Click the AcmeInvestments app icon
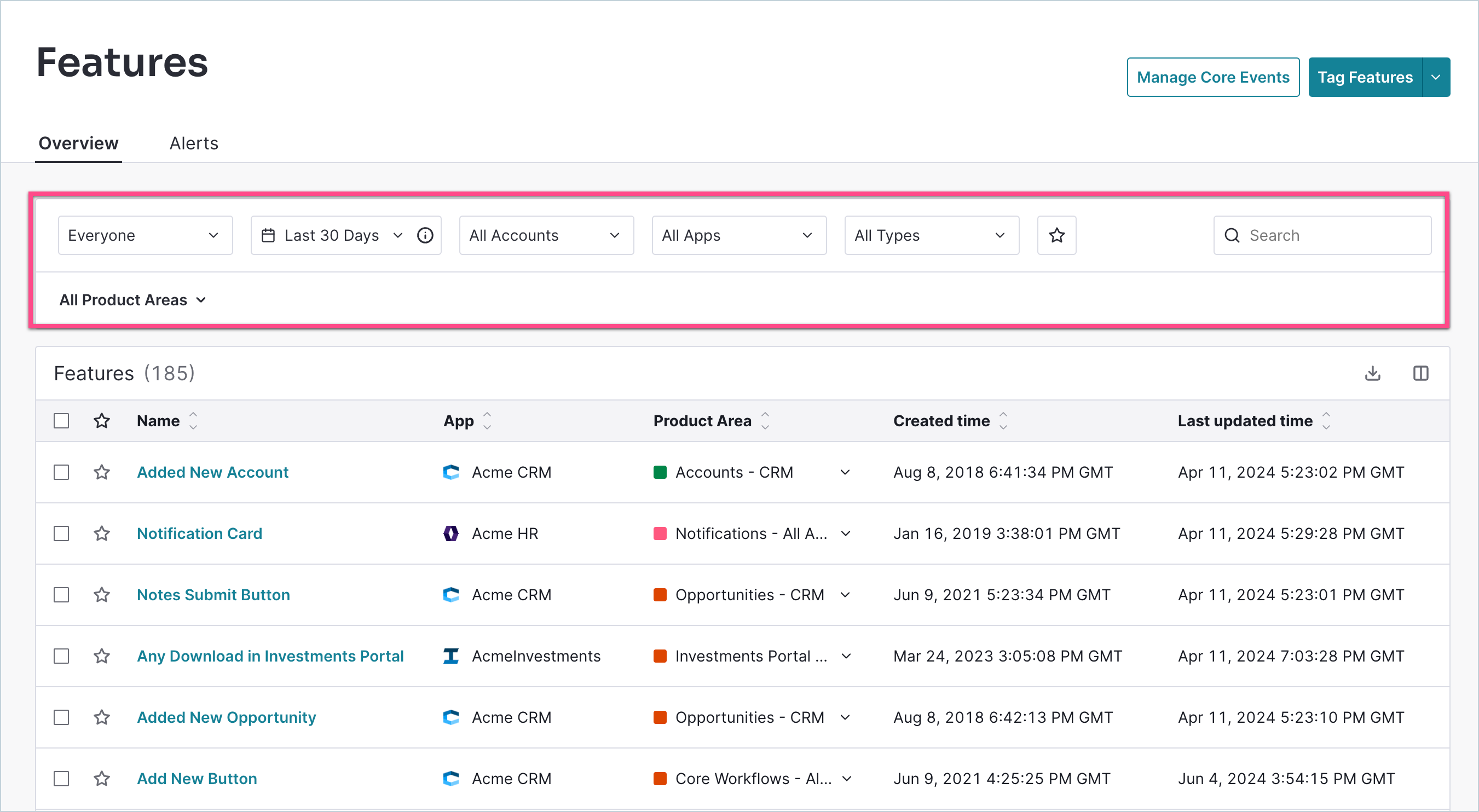Viewport: 1479px width, 812px height. (451, 656)
